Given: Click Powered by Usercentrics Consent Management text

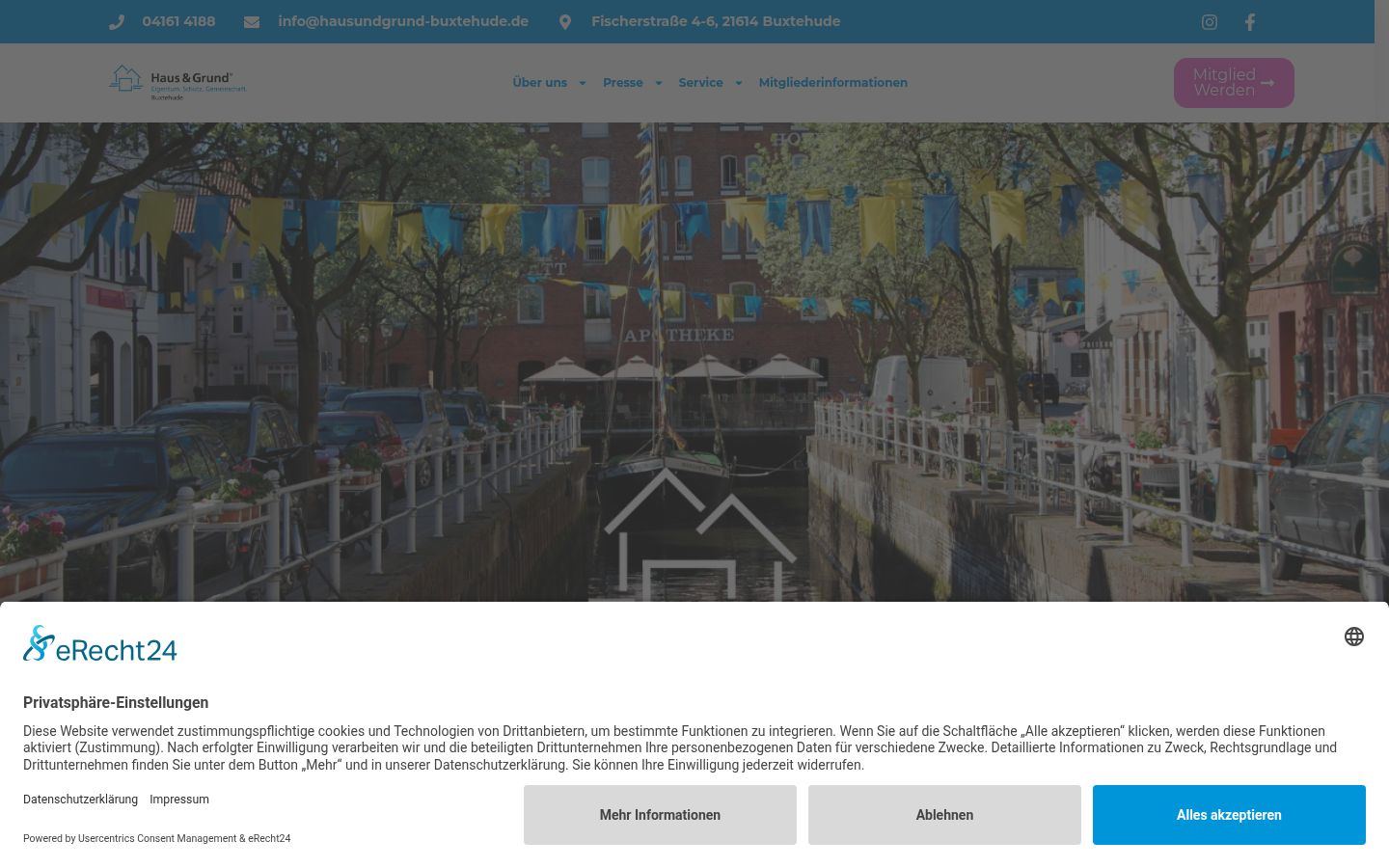Looking at the screenshot, I should [157, 838].
